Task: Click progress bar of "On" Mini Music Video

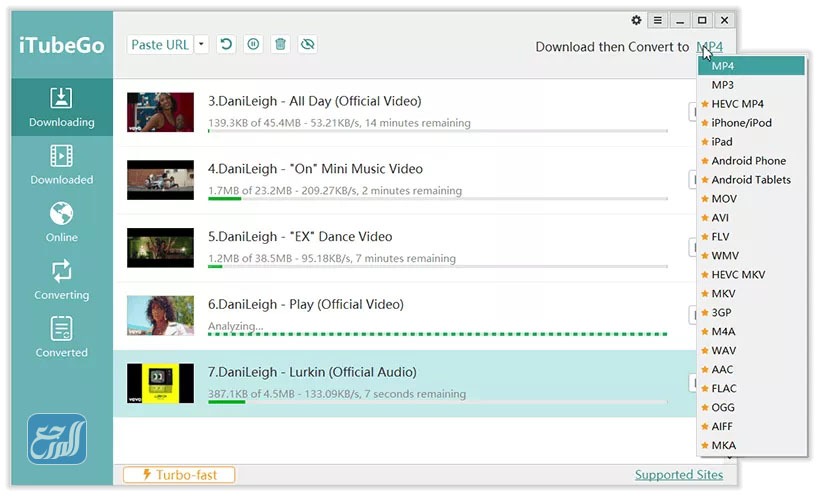Action: [x=437, y=199]
